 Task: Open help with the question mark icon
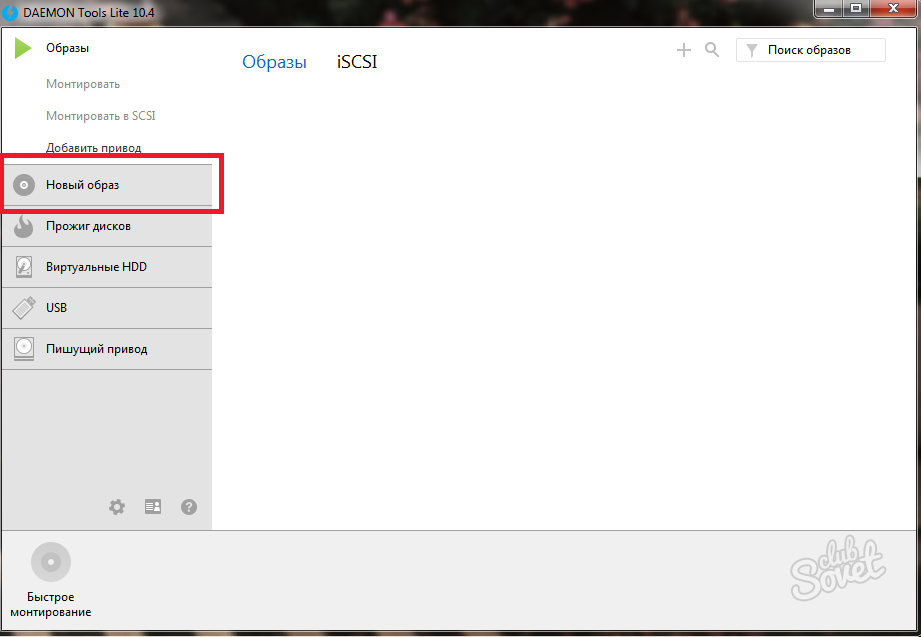coord(189,507)
